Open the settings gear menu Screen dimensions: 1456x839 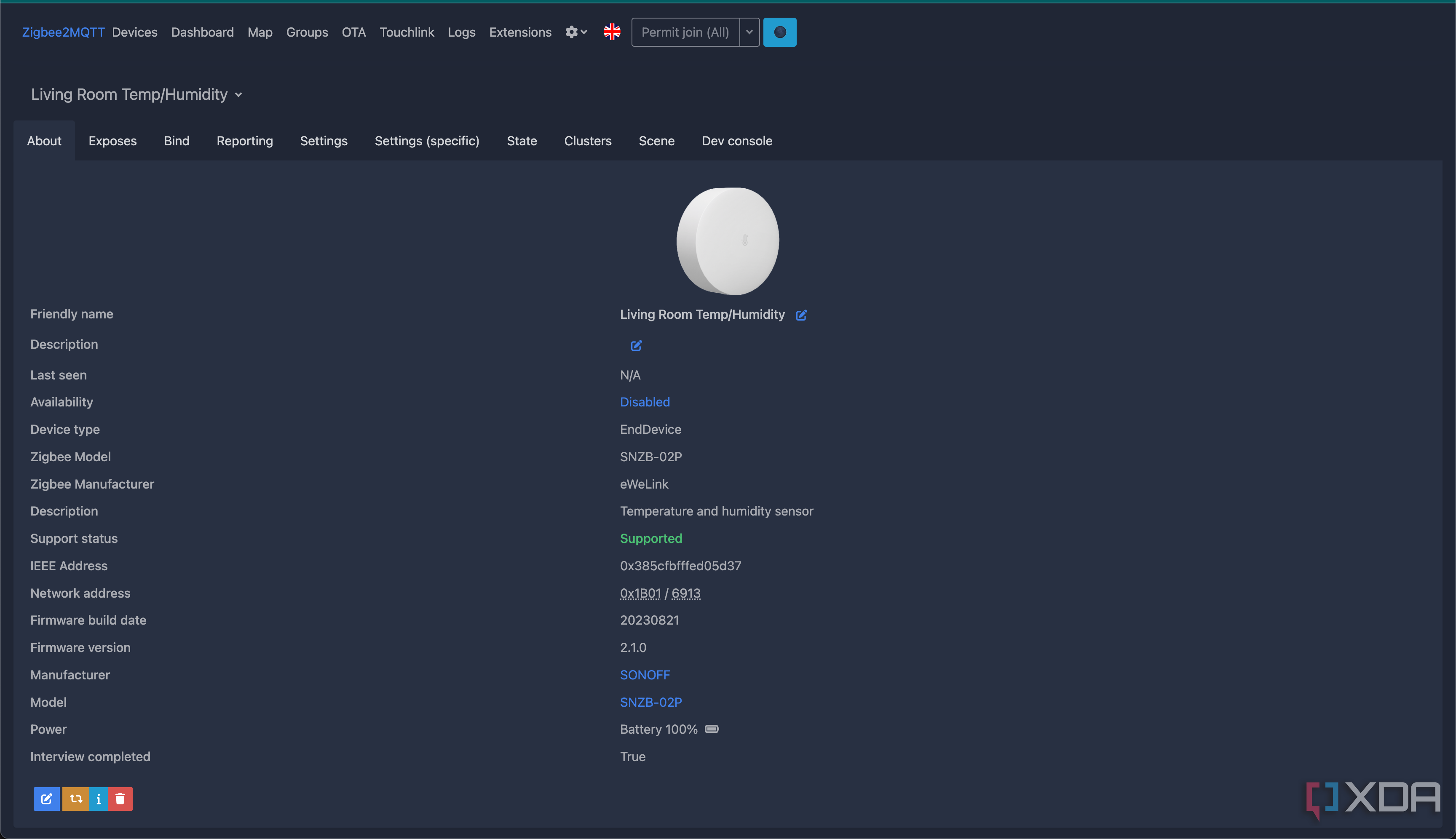click(576, 32)
